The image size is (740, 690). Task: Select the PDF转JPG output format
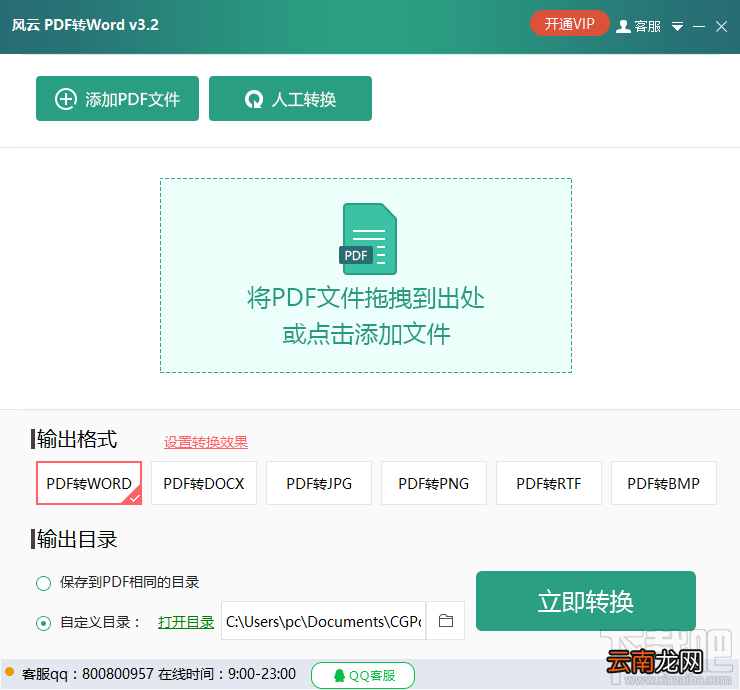pos(319,483)
